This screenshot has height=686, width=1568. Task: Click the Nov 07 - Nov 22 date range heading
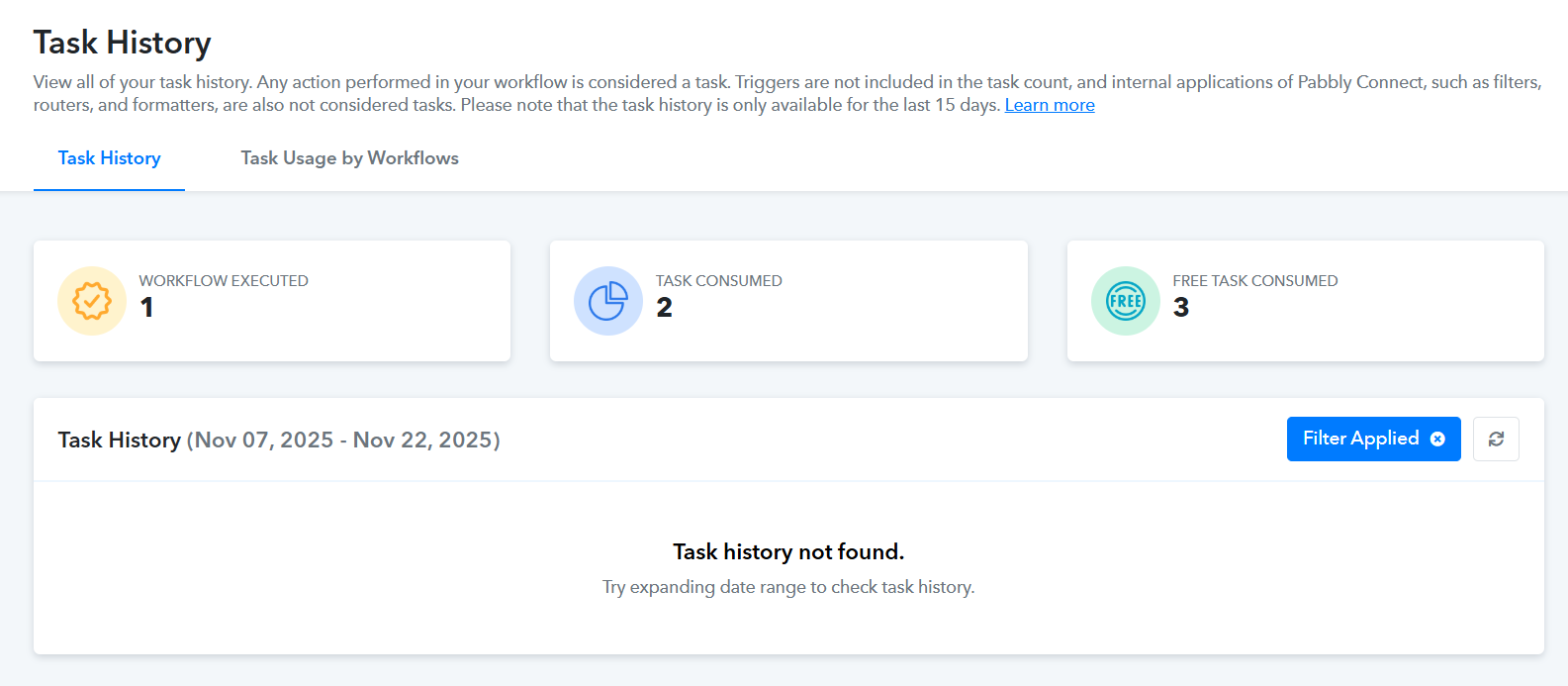[x=343, y=440]
